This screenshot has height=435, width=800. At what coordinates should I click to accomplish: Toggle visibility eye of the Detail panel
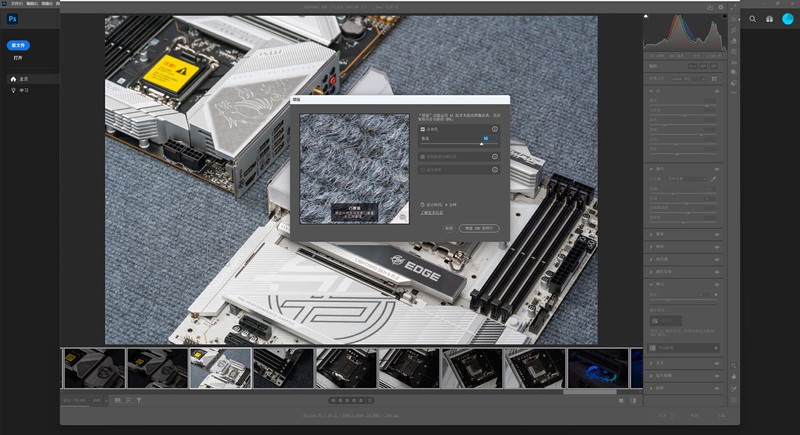coord(717,284)
